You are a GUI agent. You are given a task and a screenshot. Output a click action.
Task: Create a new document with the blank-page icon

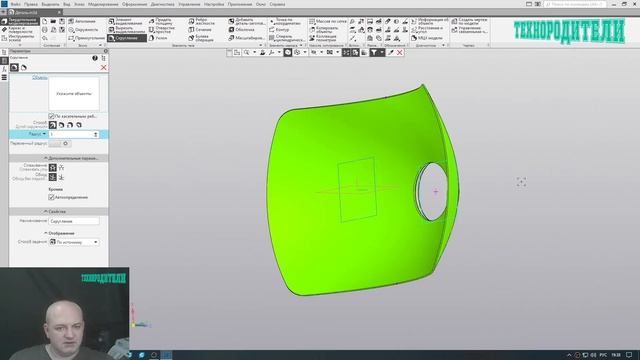(44, 21)
